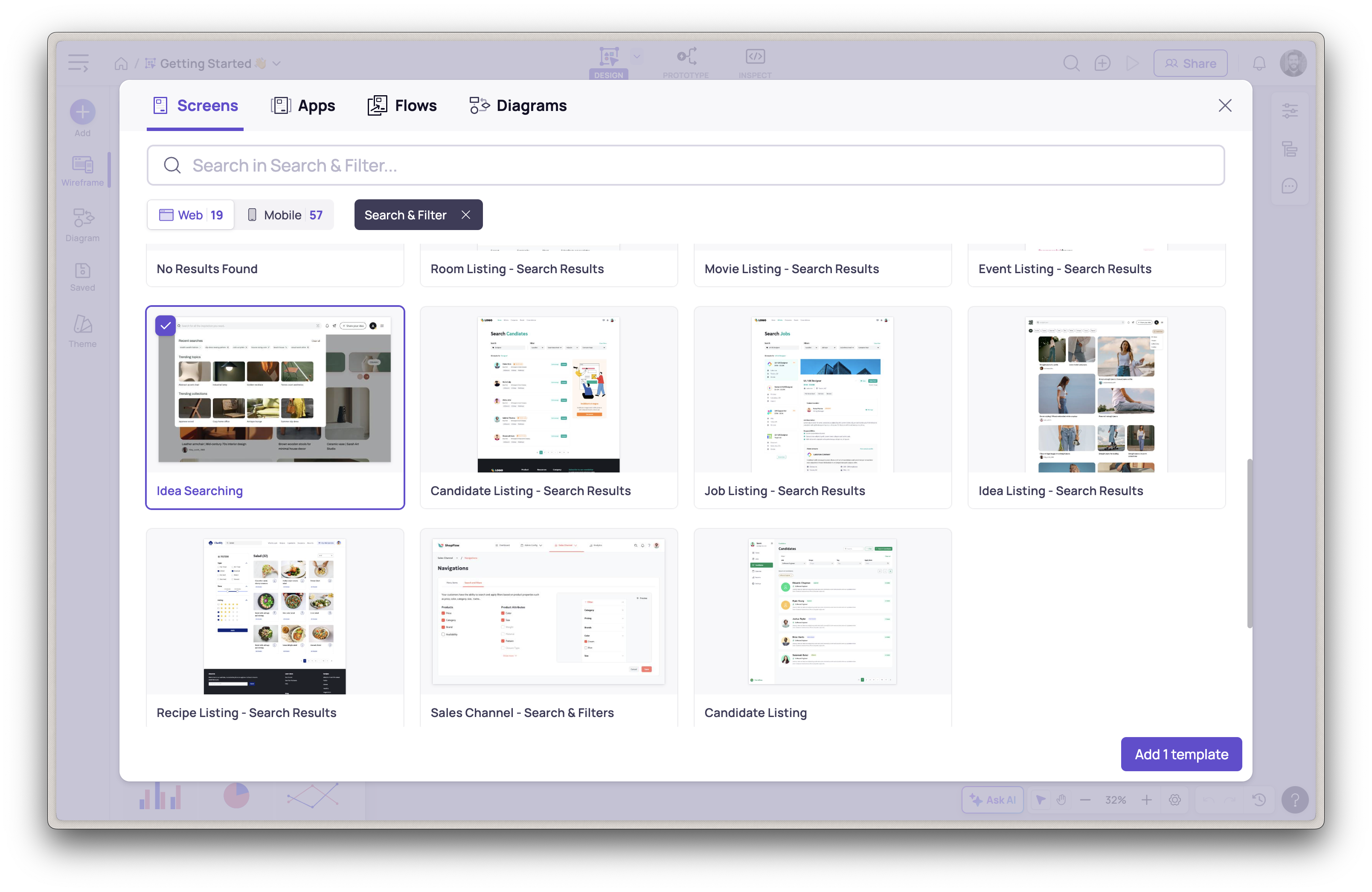This screenshot has height=892, width=1372.
Task: Open the Design mode dropdown arrow
Action: coord(637,56)
